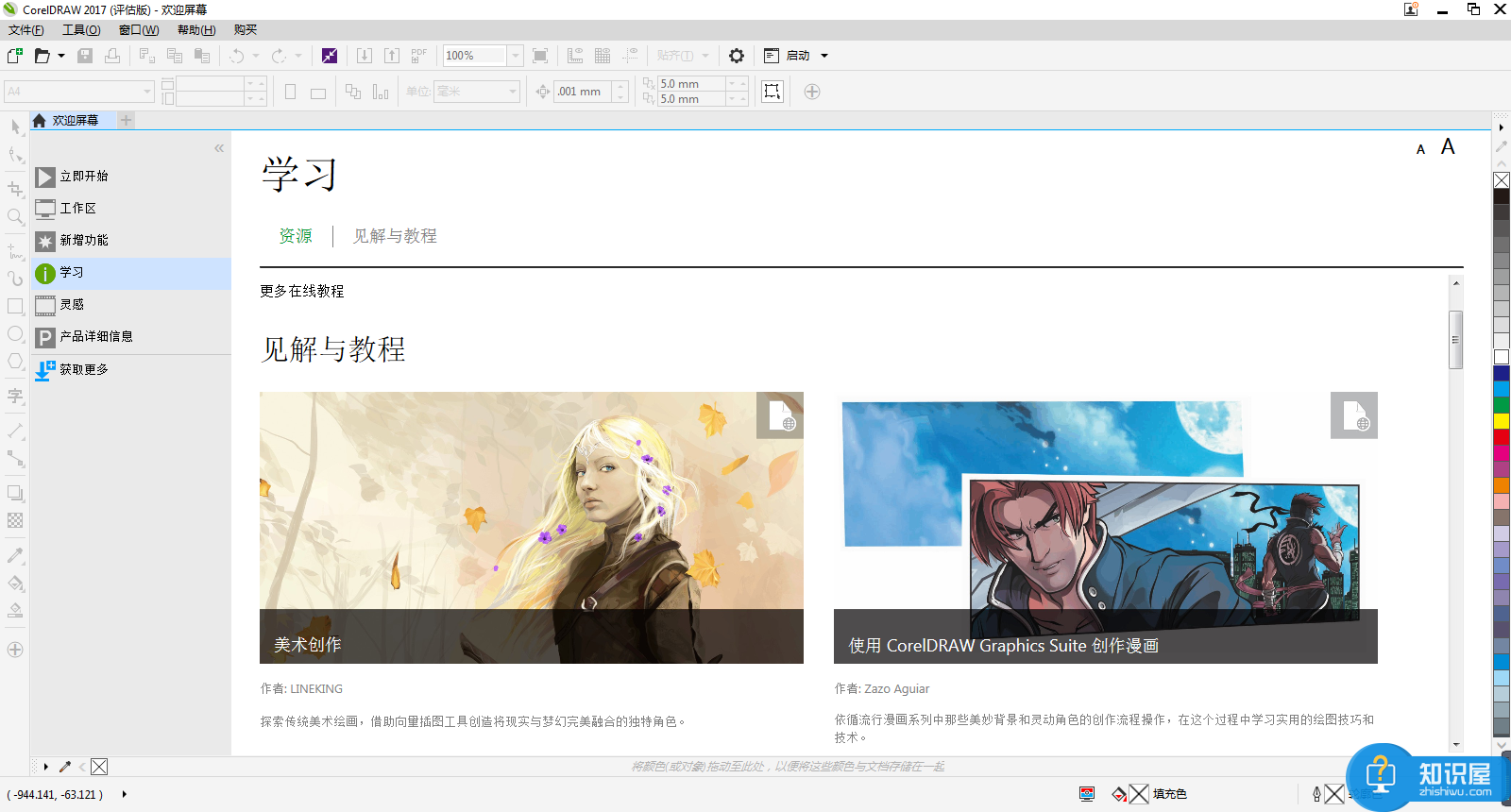Click the Import icon
Viewport: 1511px width, 812px height.
365,56
